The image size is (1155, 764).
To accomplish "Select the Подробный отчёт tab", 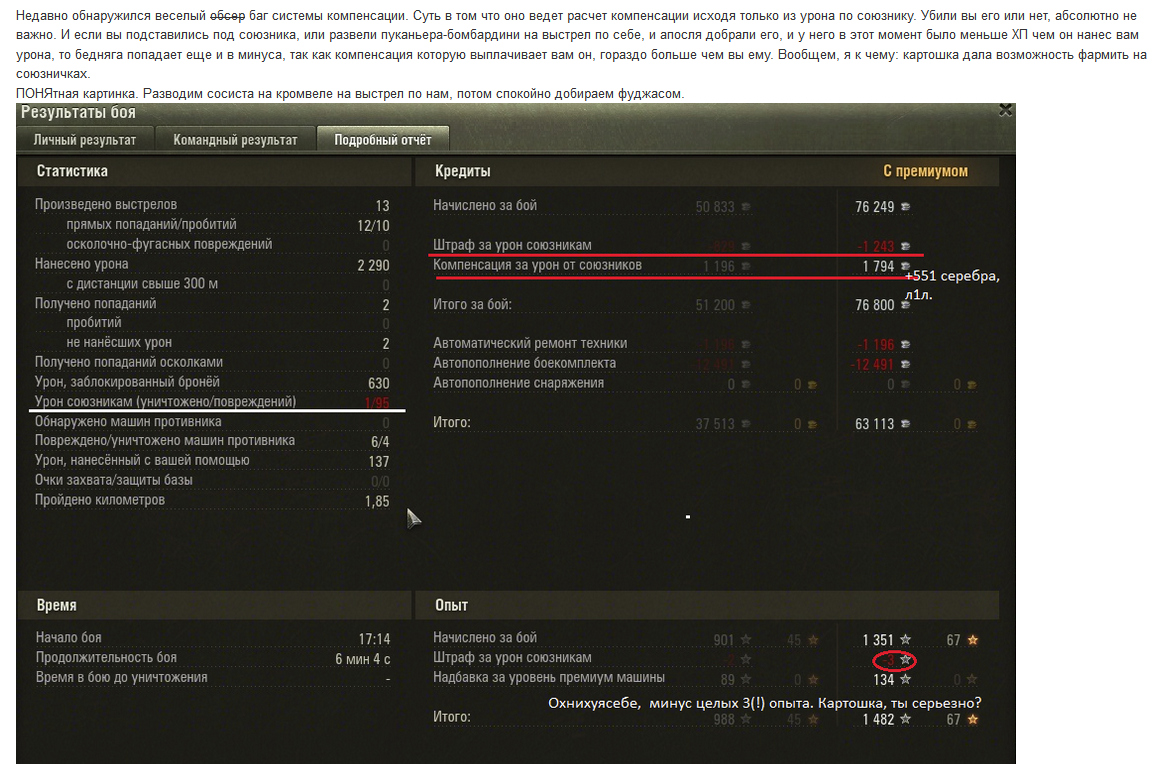I will coord(383,139).
